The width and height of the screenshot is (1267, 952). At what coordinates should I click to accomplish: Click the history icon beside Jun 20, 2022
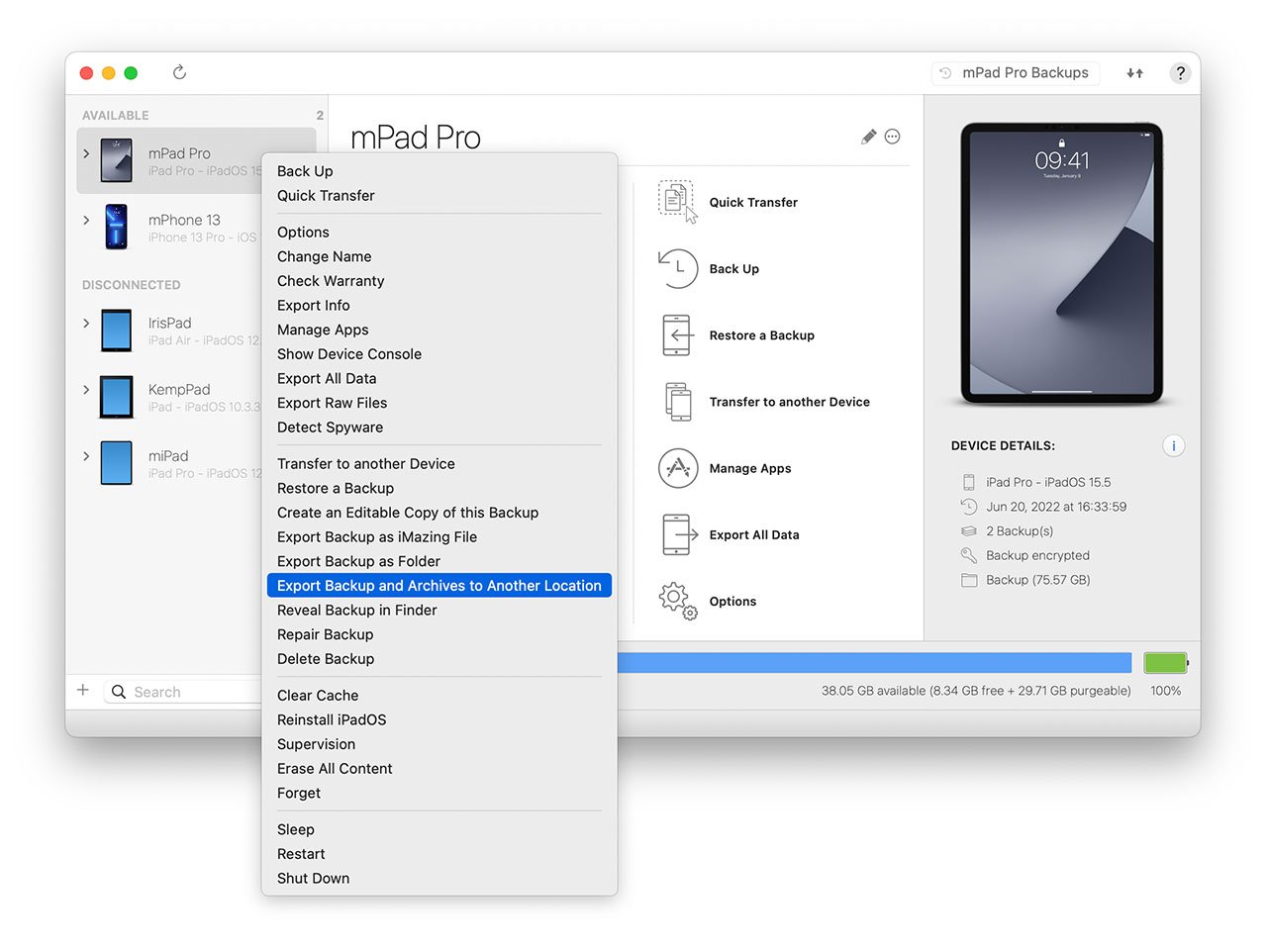(969, 507)
